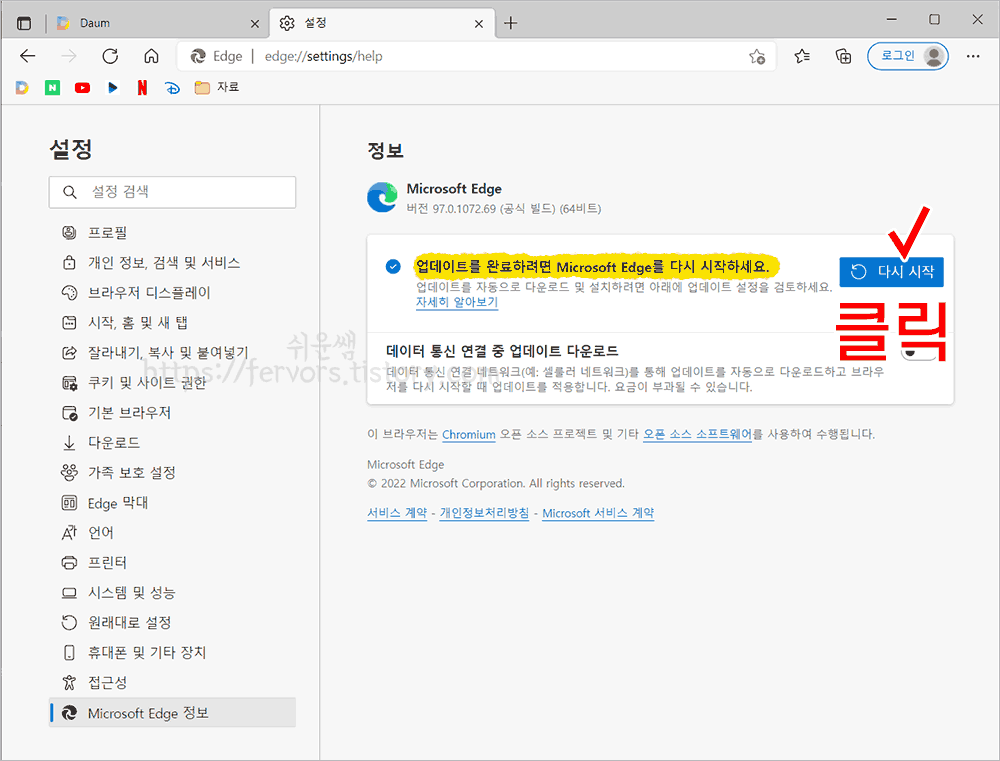Go back with the back arrow
Image resolution: width=1000 pixels, height=761 pixels.
click(x=27, y=56)
